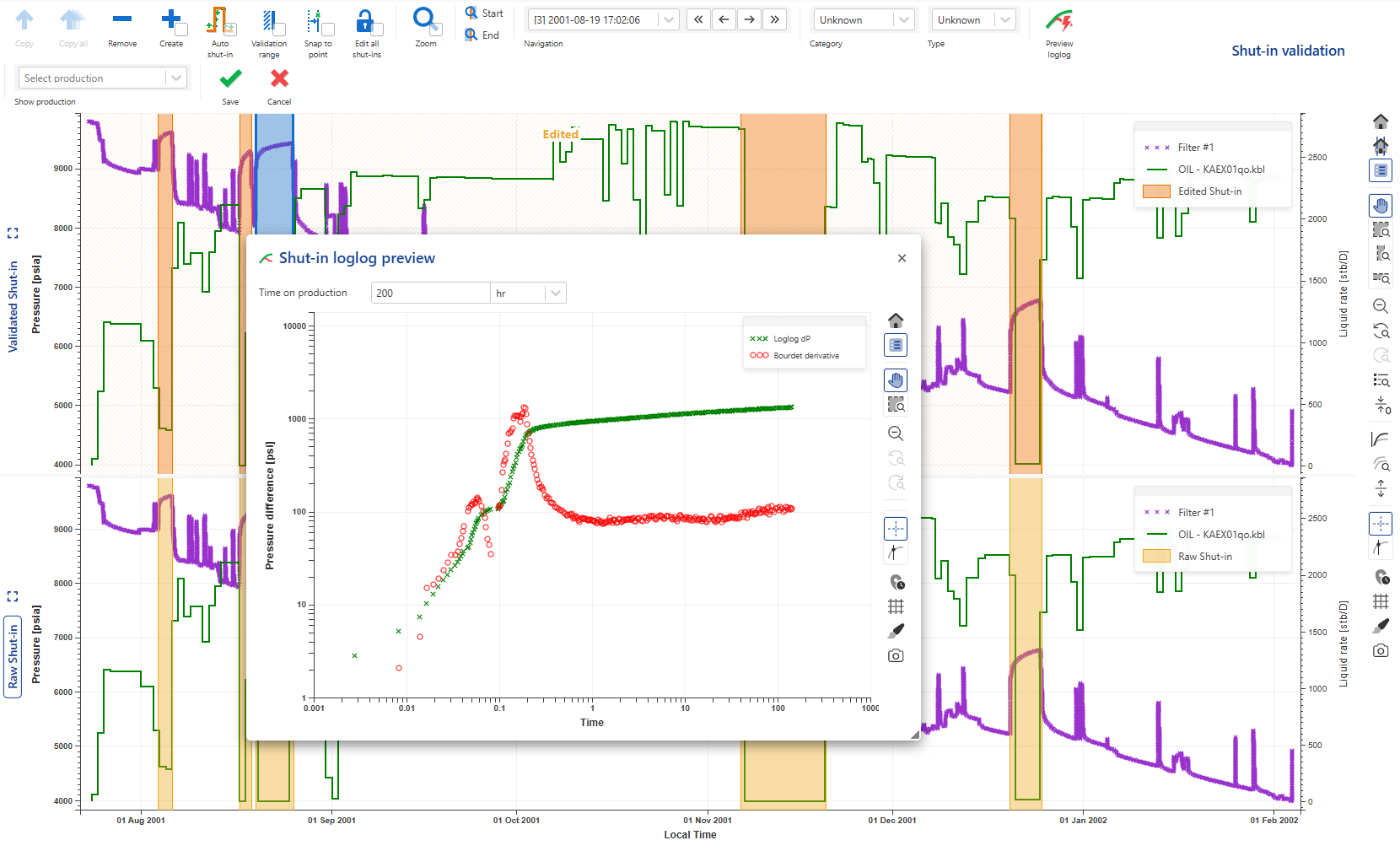The width and height of the screenshot is (1400, 851).
Task: Go to the last shut-in with double-right arrow
Action: [x=774, y=19]
